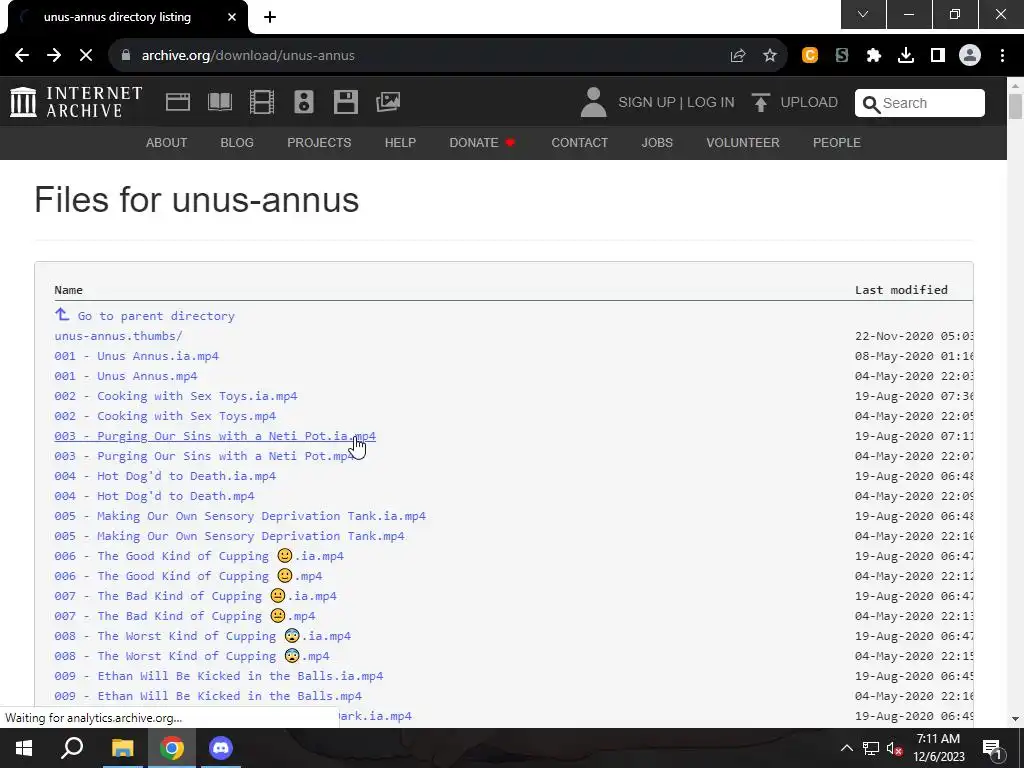Click the LOG IN link

click(711, 103)
